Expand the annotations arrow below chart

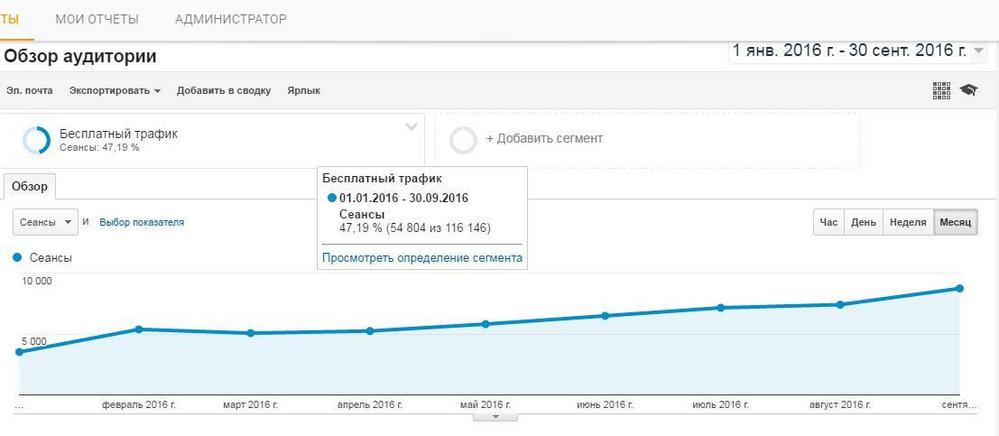click(495, 417)
